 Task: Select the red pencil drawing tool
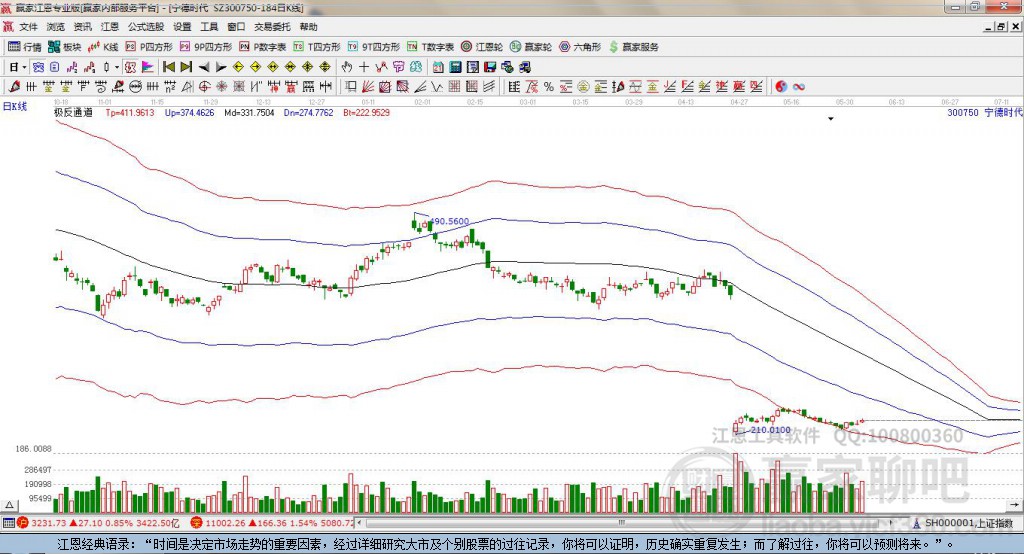click(x=14, y=86)
